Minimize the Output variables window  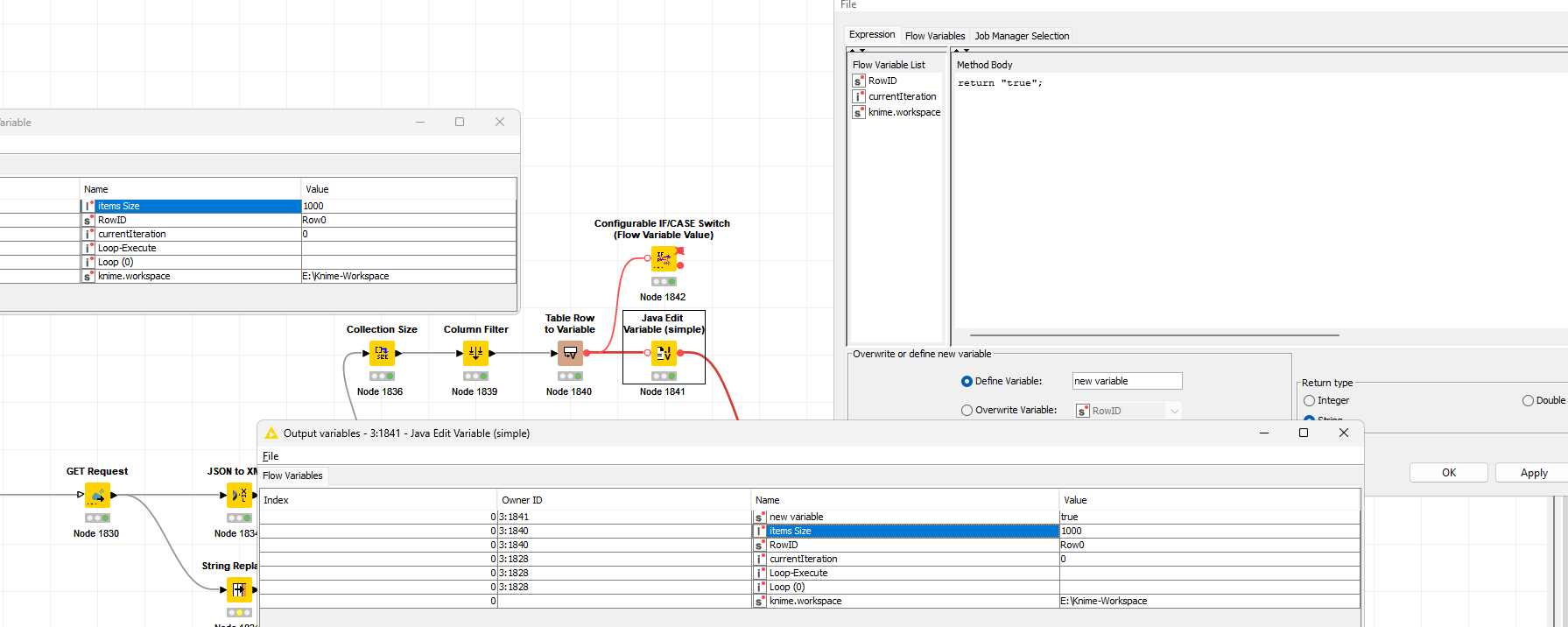tap(1264, 433)
